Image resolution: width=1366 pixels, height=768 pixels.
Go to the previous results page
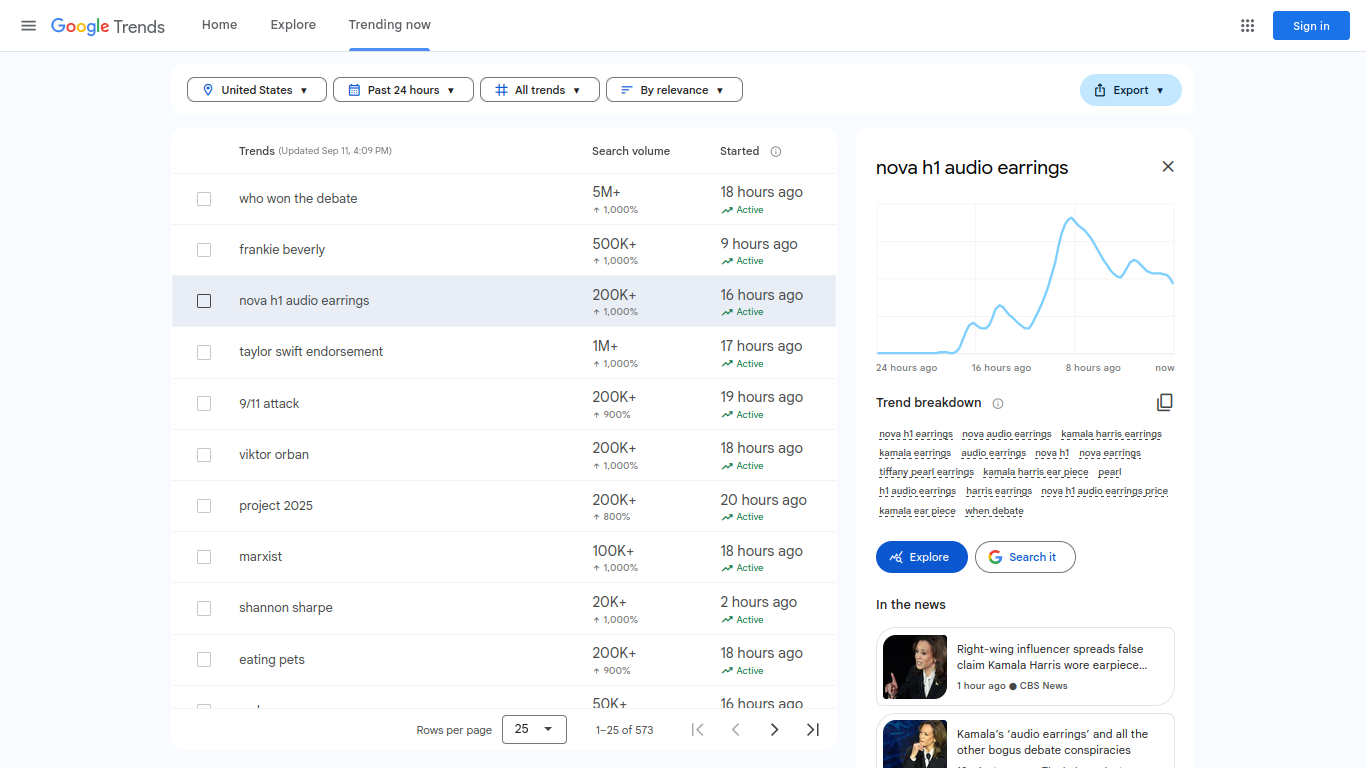click(x=736, y=730)
